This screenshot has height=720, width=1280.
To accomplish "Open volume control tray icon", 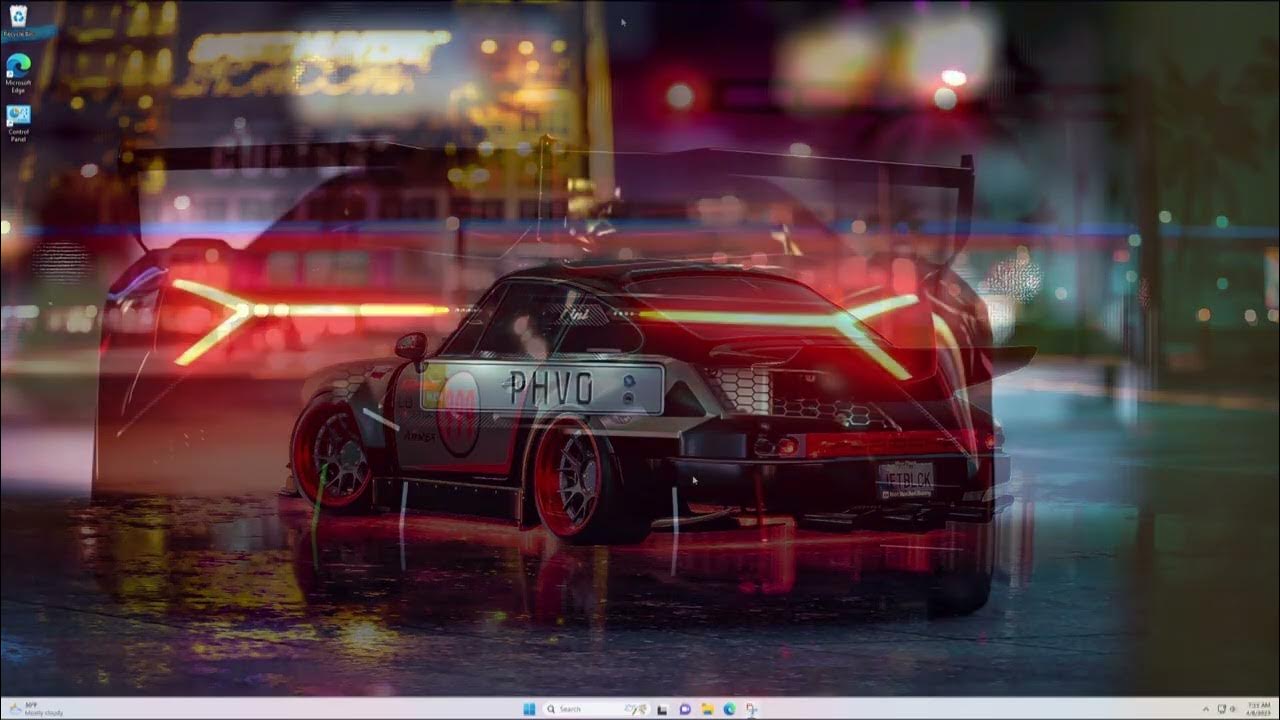I will [1232, 709].
